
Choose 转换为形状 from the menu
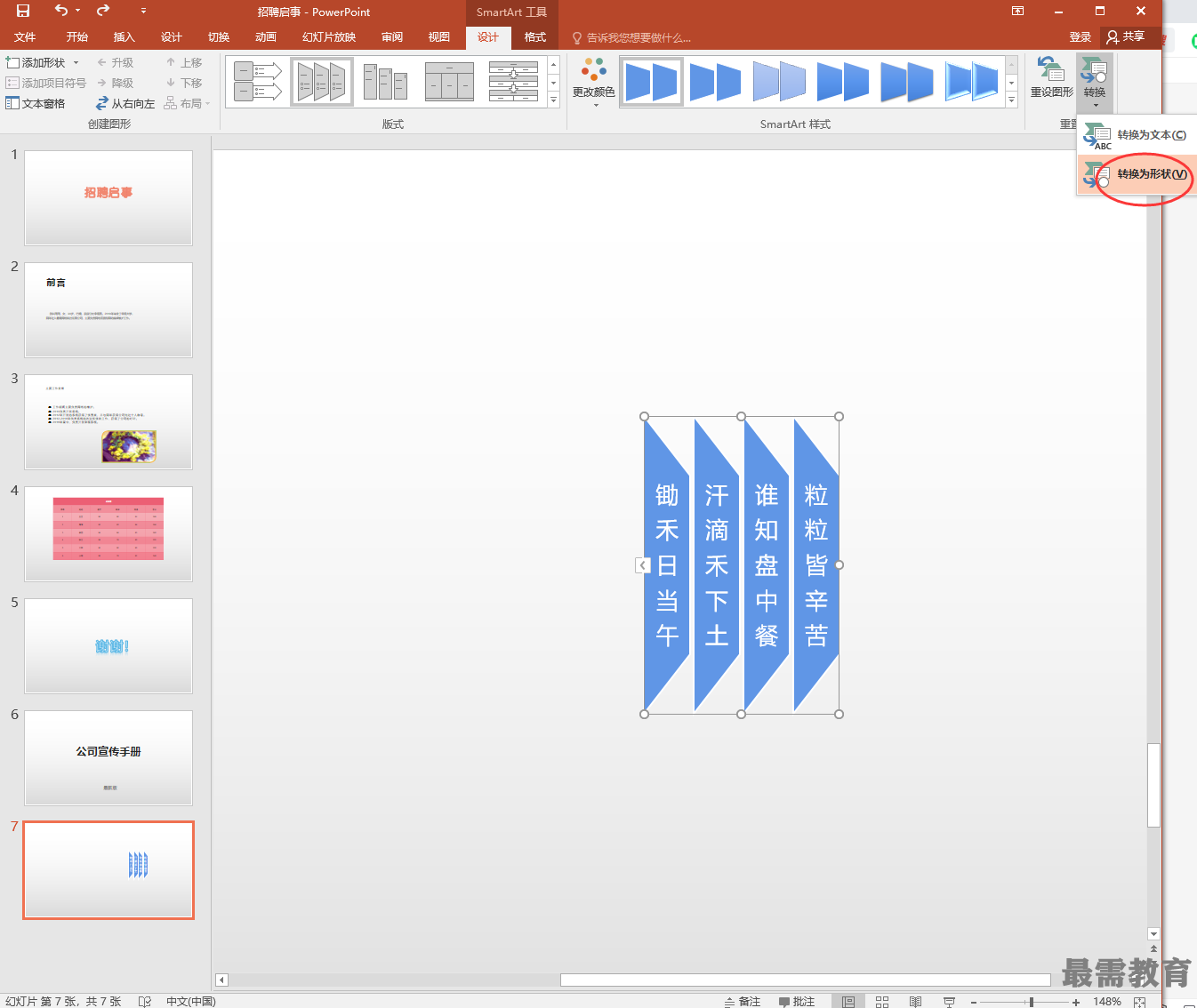click(x=1137, y=174)
